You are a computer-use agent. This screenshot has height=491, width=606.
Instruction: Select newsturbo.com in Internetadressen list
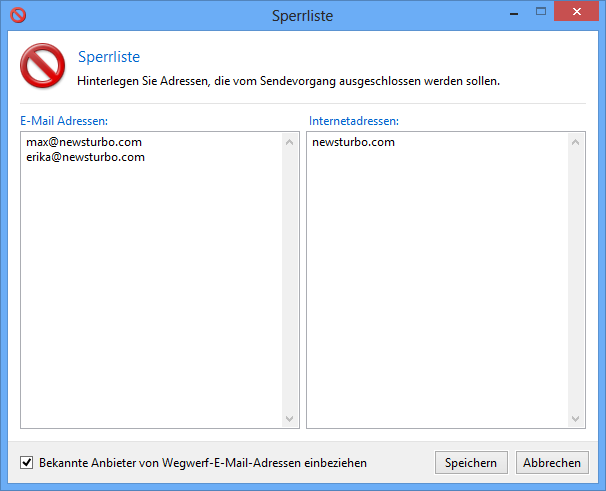[x=353, y=142]
